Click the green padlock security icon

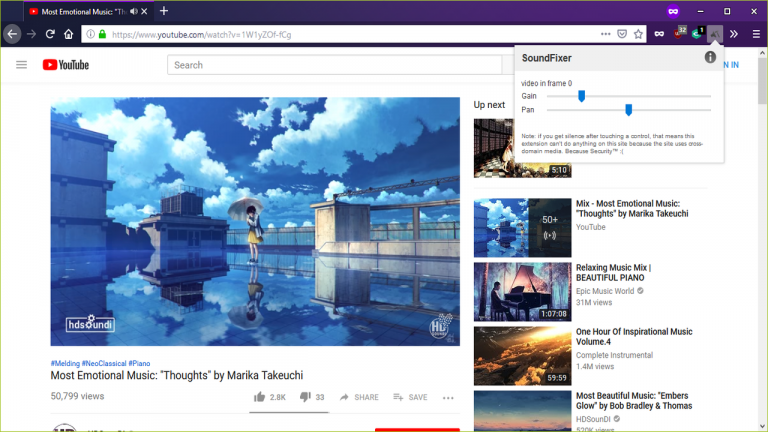(102, 34)
